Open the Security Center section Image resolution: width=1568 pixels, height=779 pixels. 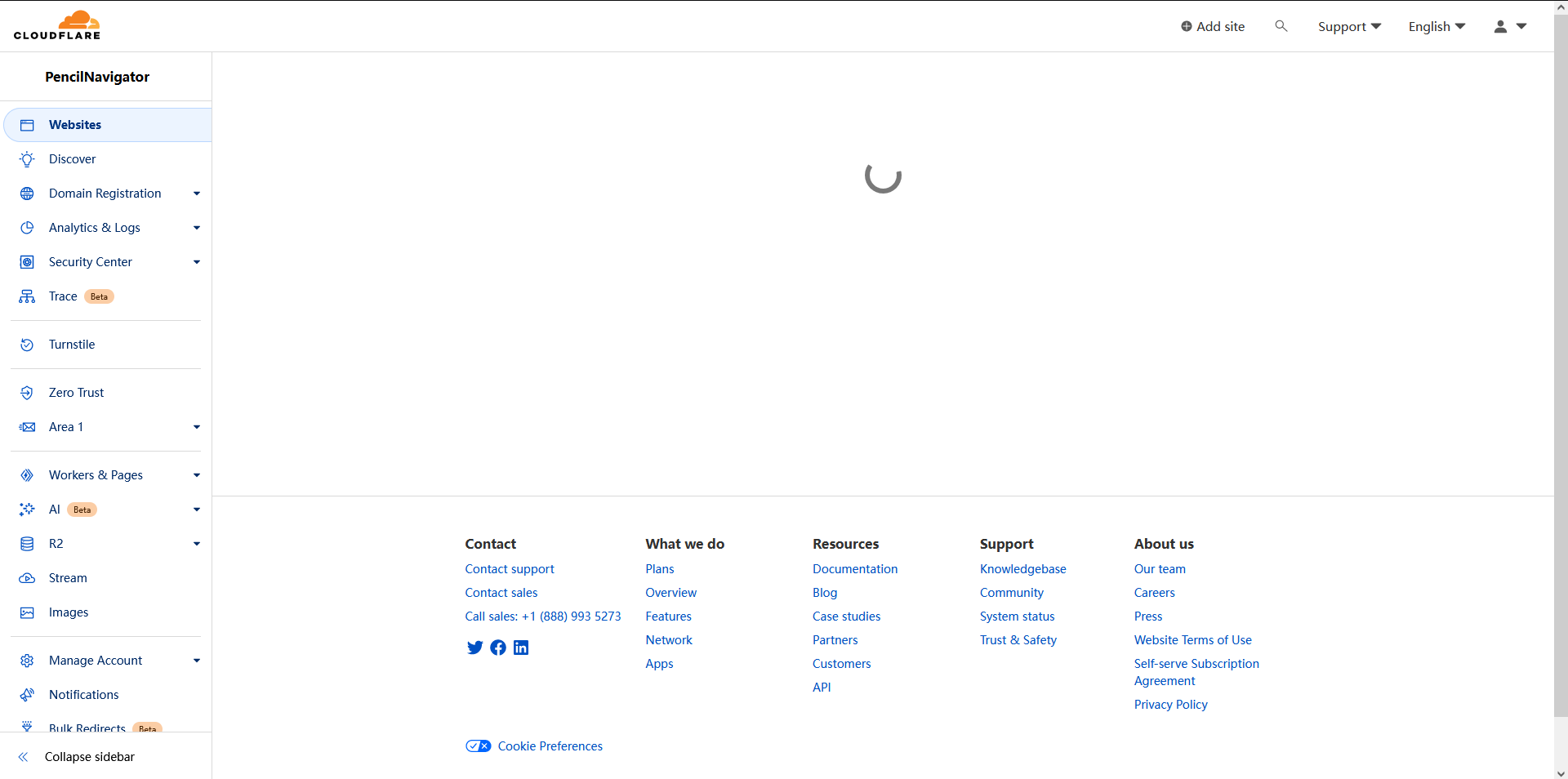[91, 261]
